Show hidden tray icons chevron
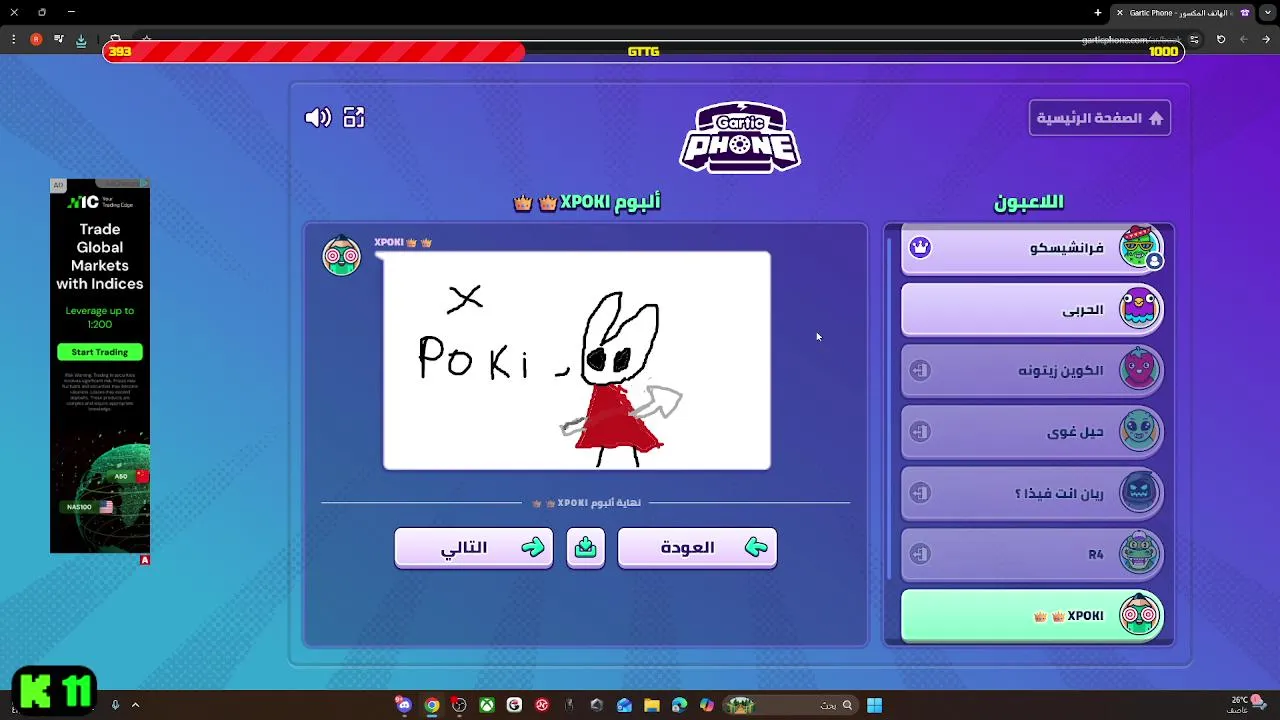Screen dimensions: 1280x720 point(135,705)
